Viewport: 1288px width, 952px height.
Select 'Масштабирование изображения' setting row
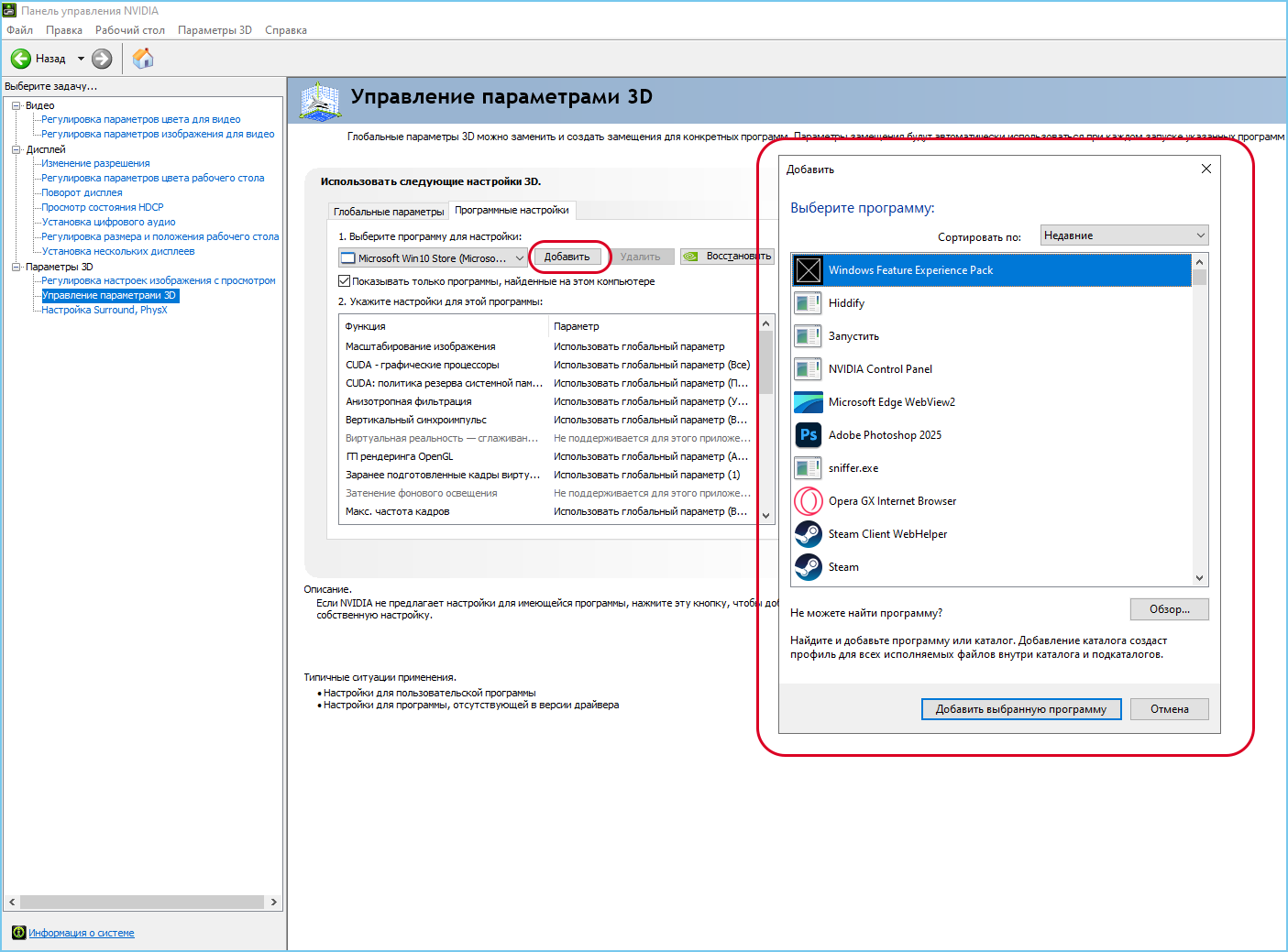[548, 346]
